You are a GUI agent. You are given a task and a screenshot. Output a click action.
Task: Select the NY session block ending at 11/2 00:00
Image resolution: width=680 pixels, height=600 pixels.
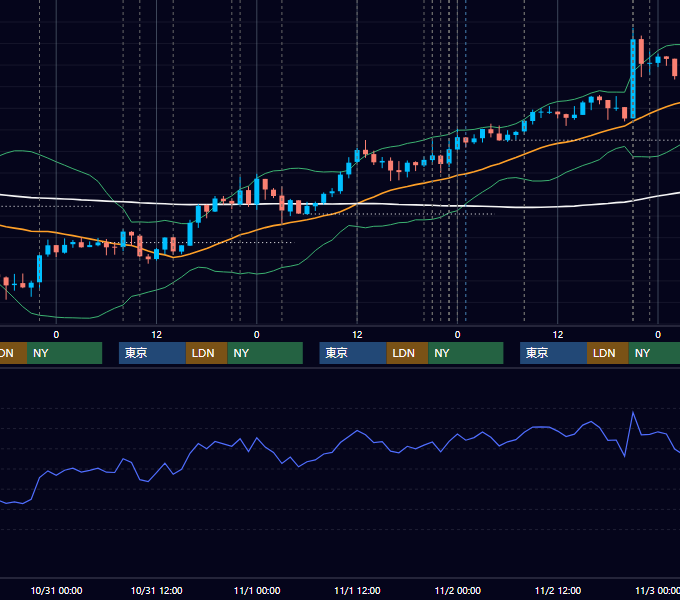point(466,353)
